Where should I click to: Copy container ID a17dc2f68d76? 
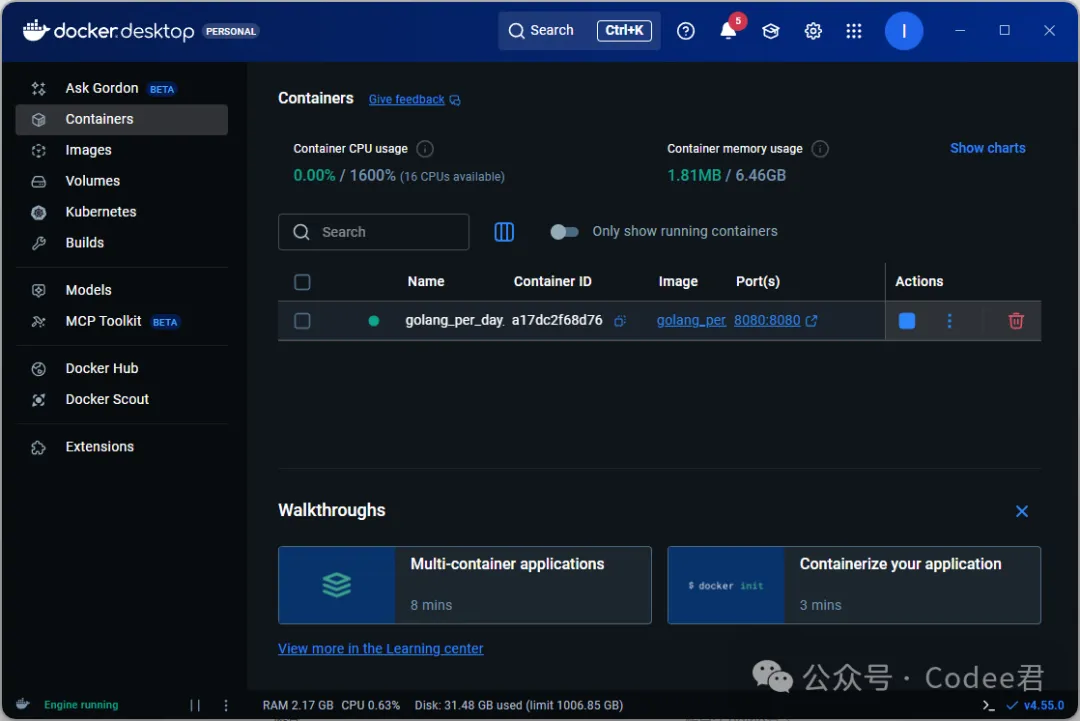[619, 321]
